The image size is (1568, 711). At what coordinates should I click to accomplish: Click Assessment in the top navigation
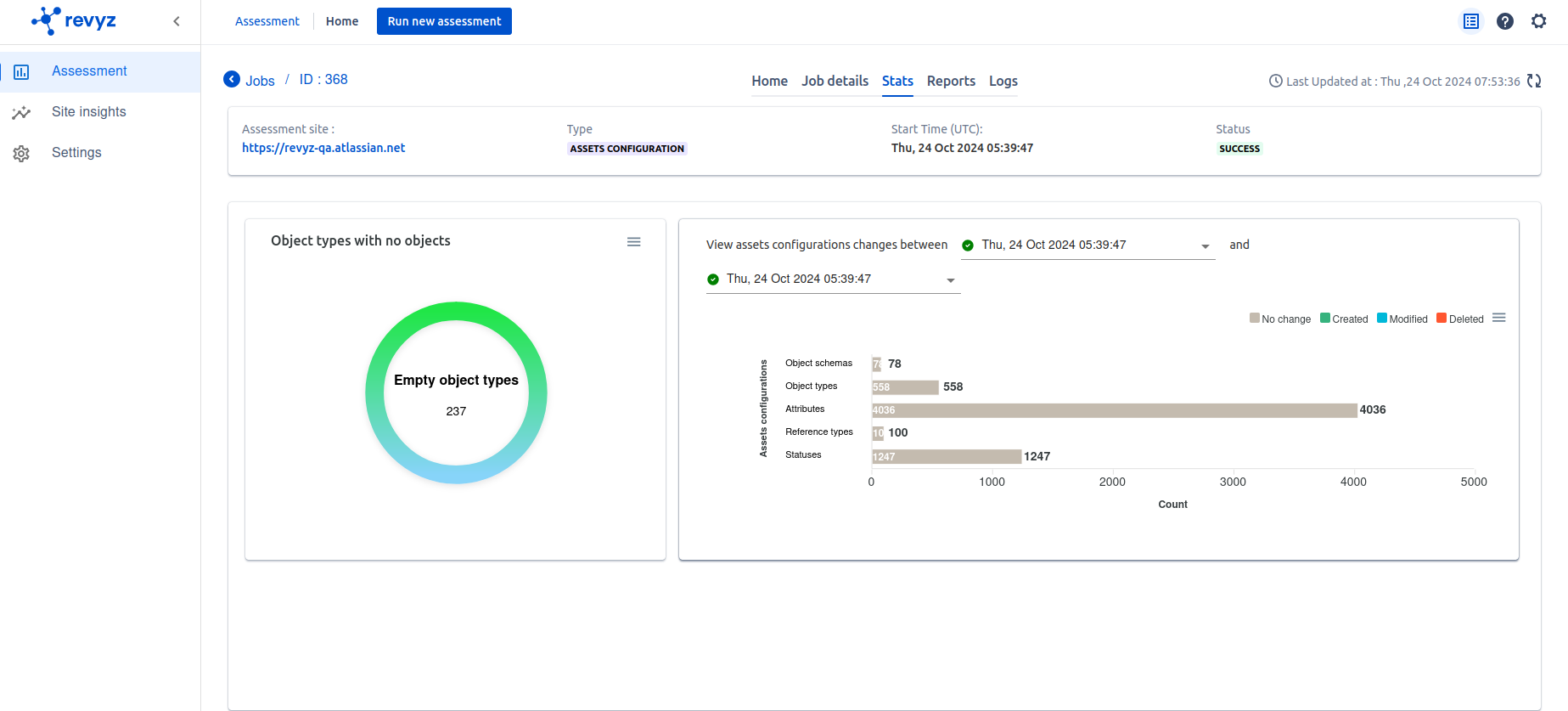[267, 21]
